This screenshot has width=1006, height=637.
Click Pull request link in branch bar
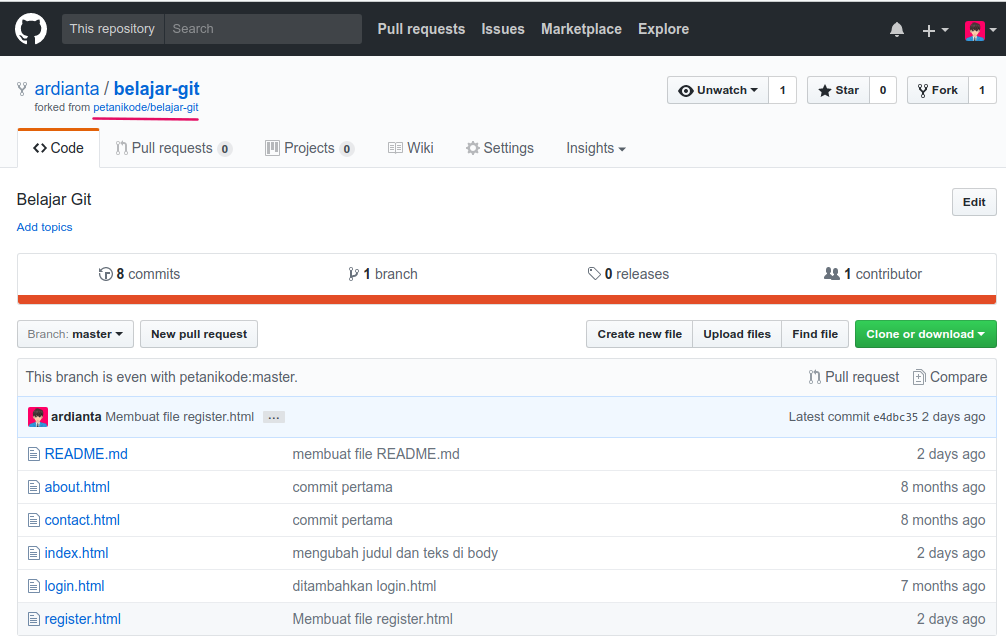tap(853, 377)
